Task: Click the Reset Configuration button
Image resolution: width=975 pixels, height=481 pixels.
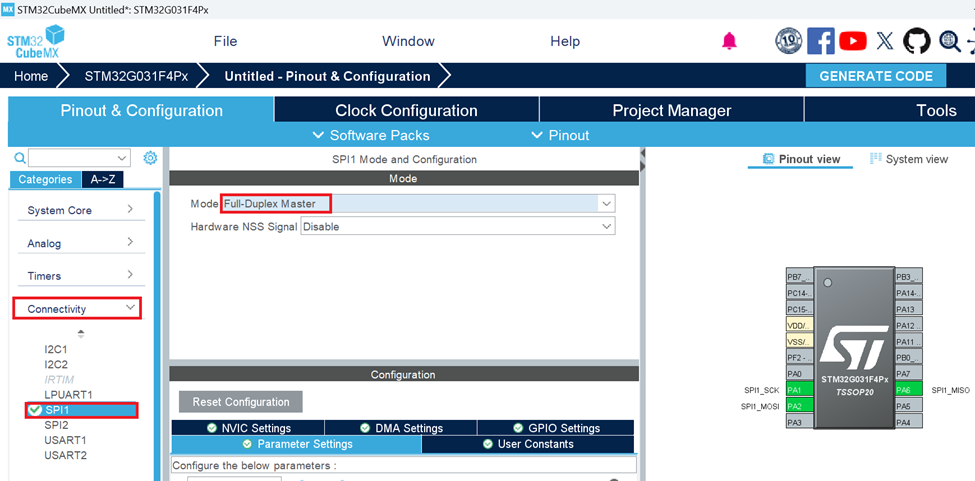Action: (241, 401)
